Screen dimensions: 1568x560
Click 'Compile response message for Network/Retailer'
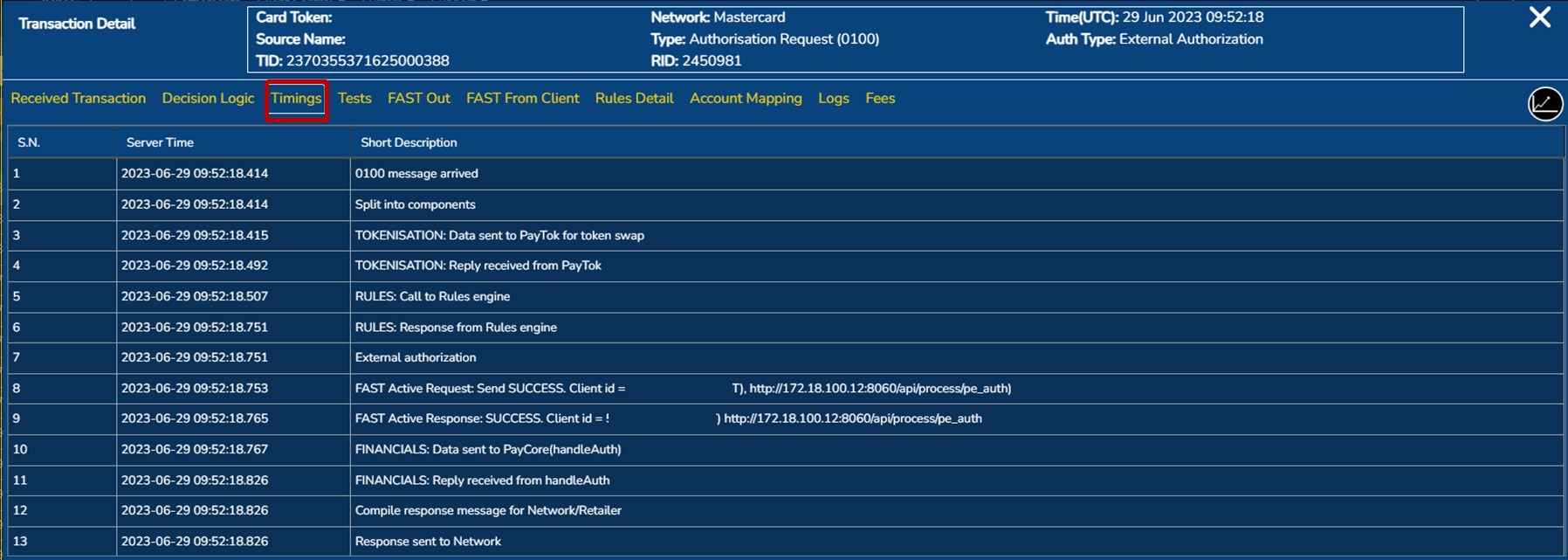pos(488,510)
